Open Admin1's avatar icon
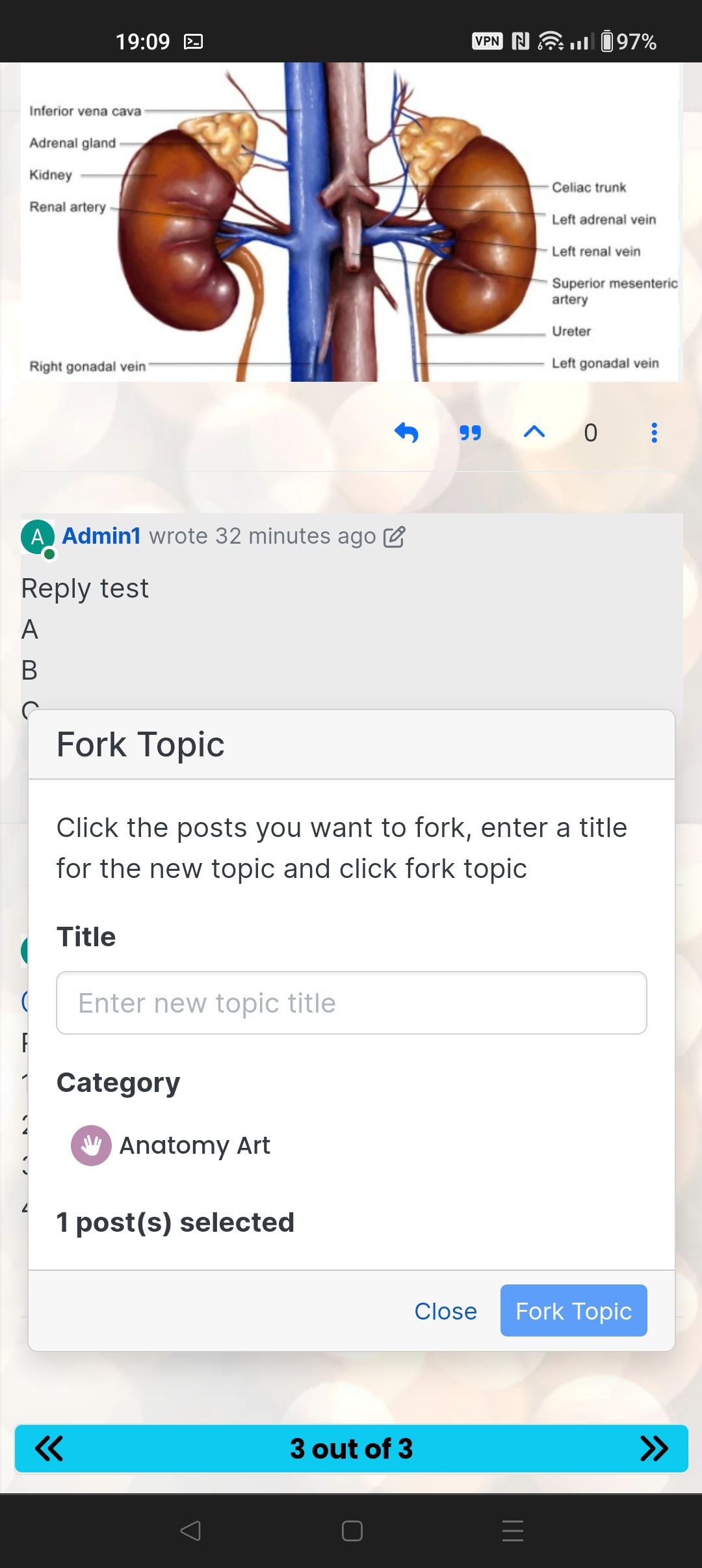Screen dimensions: 702x1568 pos(38,537)
